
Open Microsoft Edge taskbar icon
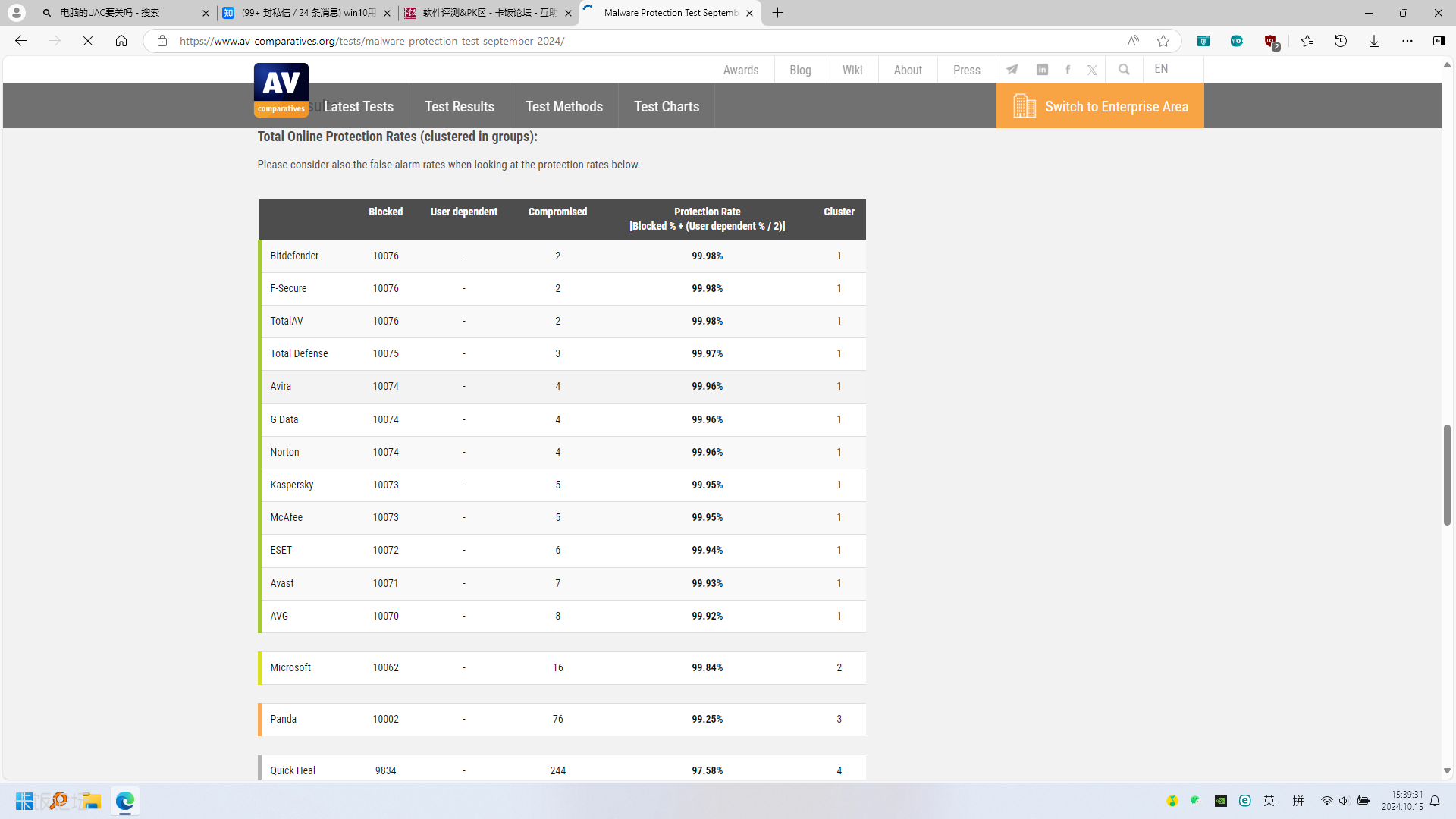click(x=125, y=801)
